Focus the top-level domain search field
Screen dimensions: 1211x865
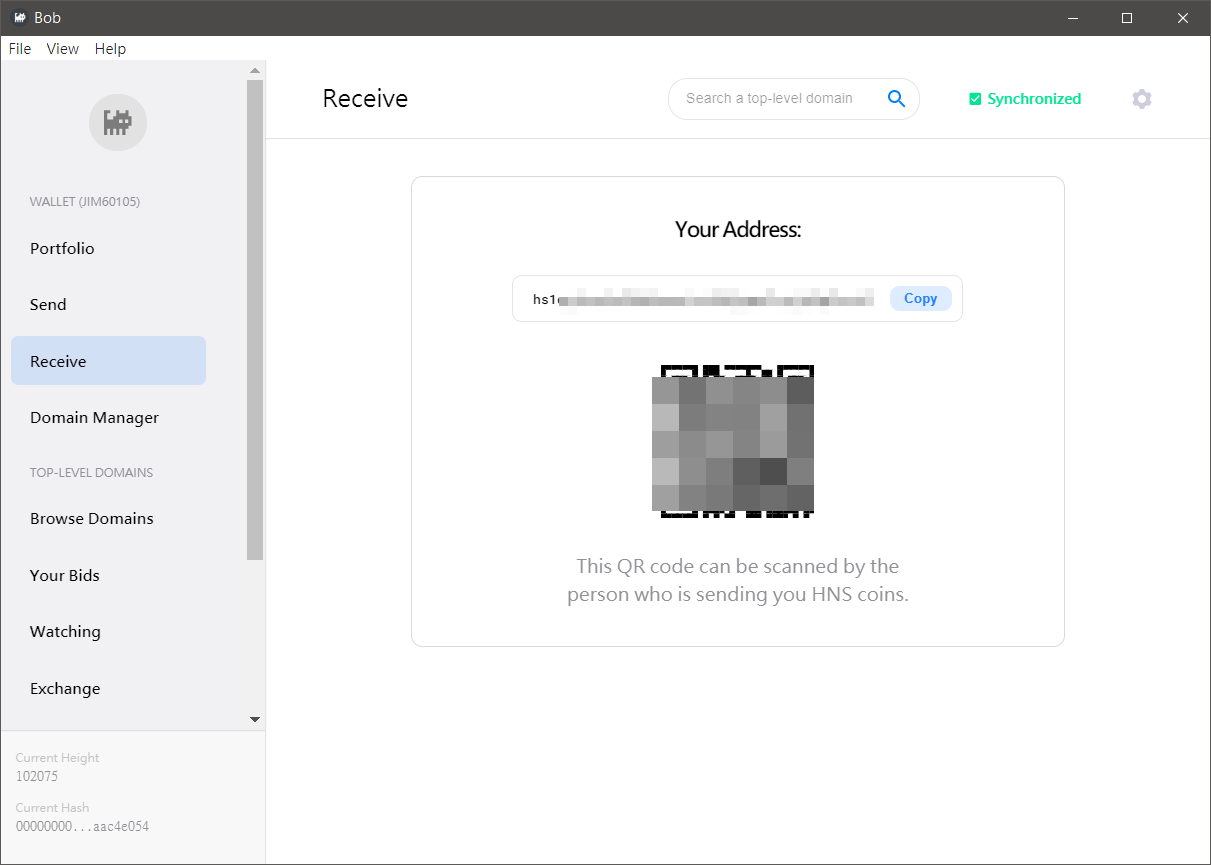click(770, 98)
